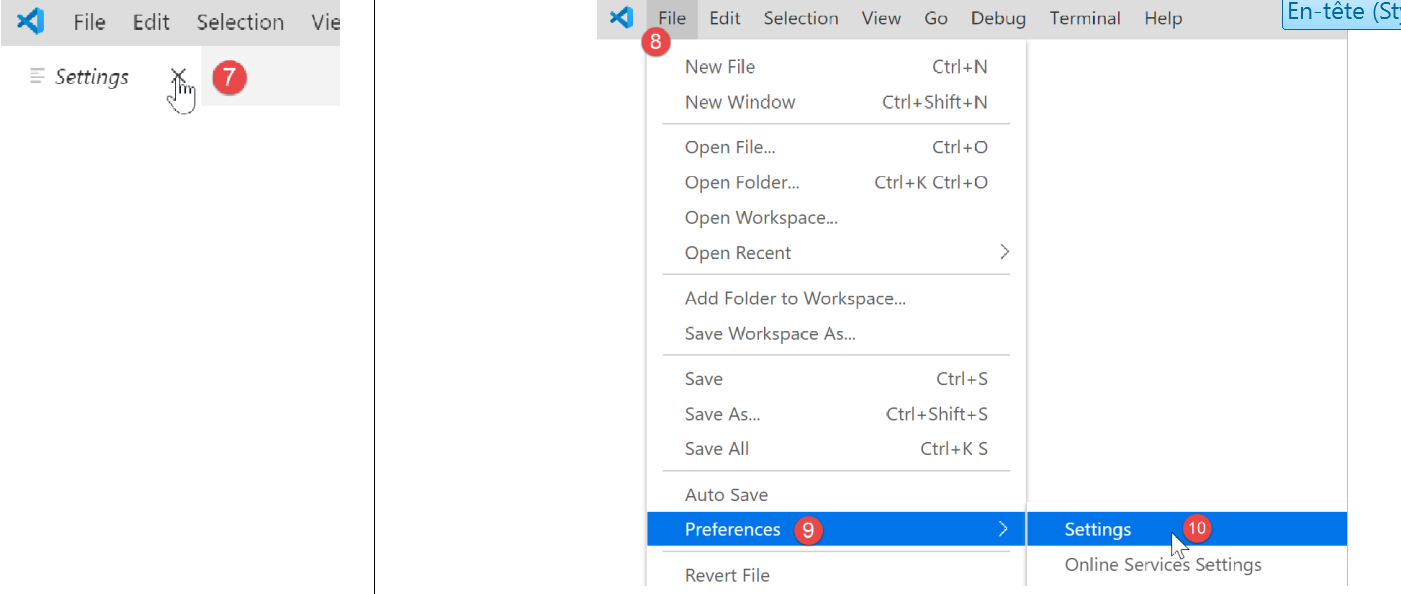Image resolution: width=1401 pixels, height=594 pixels.
Task: Choose New File from the menu
Action: (720, 67)
